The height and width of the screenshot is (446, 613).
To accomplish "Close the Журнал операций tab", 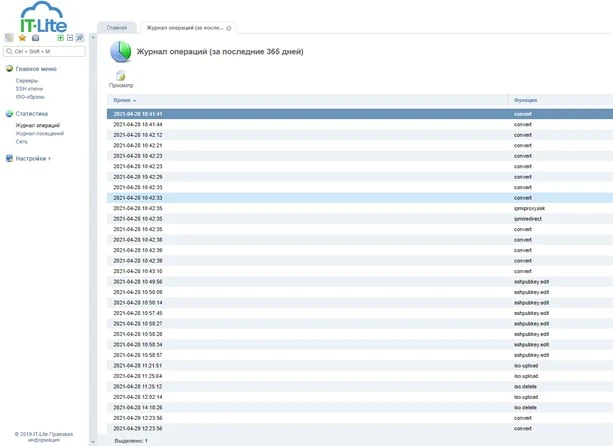I will coord(229,29).
